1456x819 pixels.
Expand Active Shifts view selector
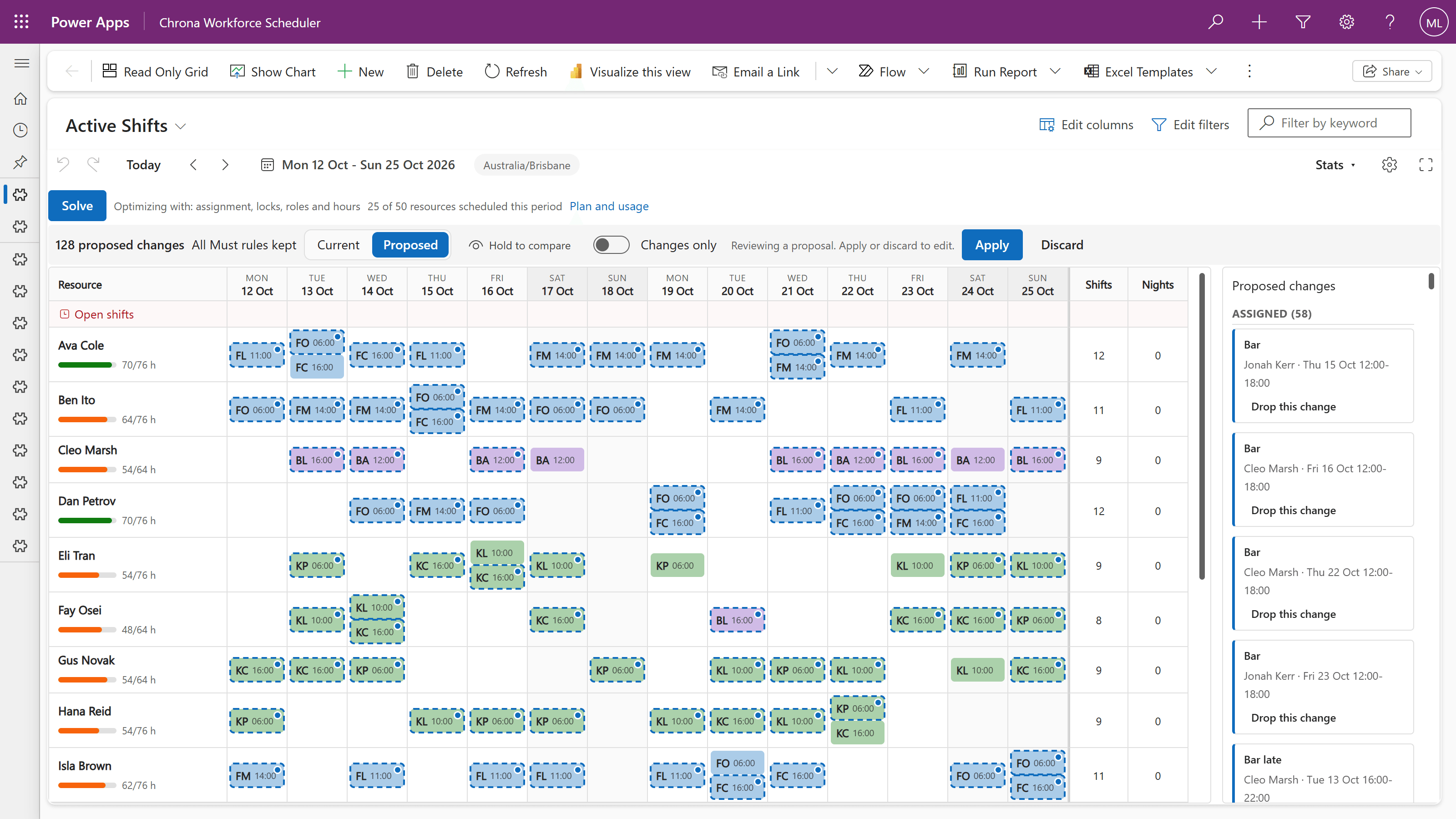point(180,126)
